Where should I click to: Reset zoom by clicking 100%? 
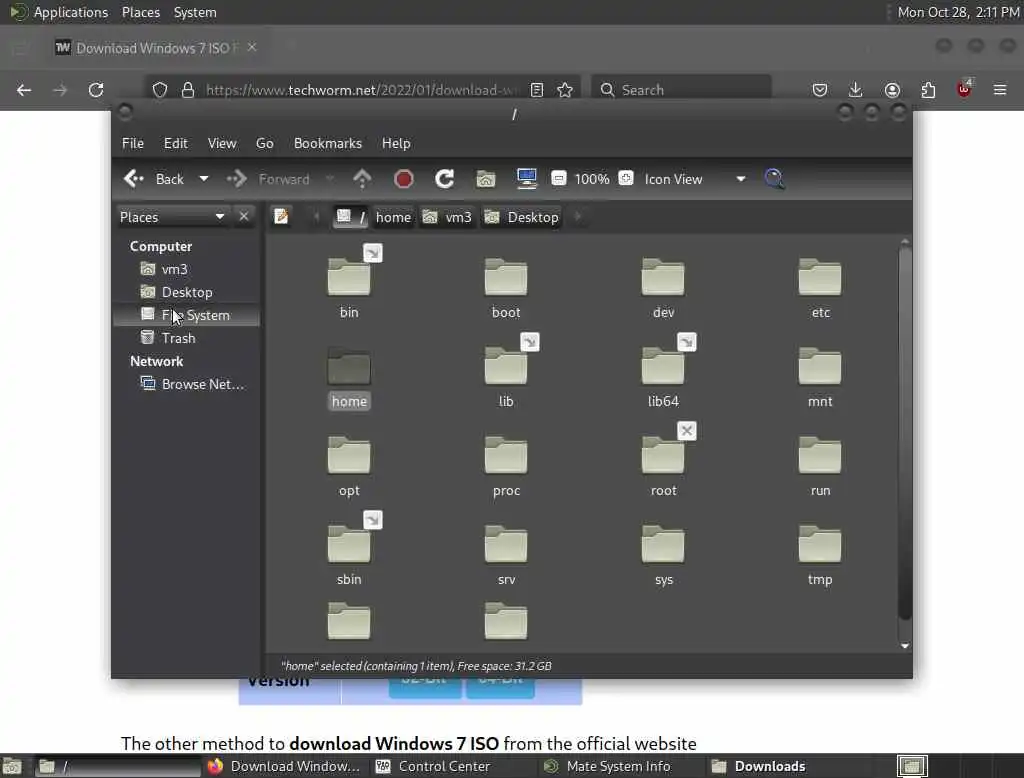coord(592,179)
